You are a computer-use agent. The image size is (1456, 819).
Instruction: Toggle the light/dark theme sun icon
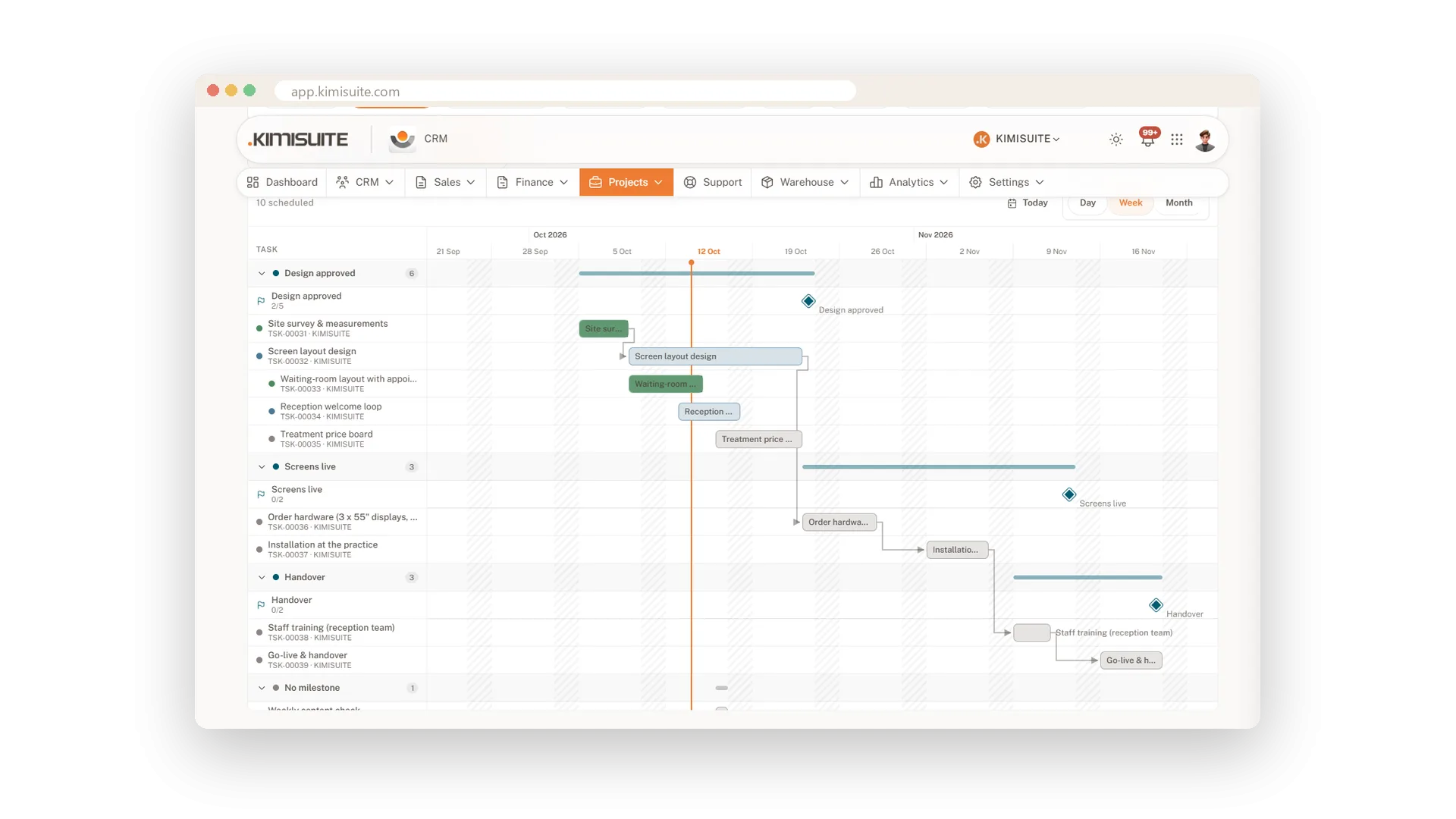point(1116,140)
